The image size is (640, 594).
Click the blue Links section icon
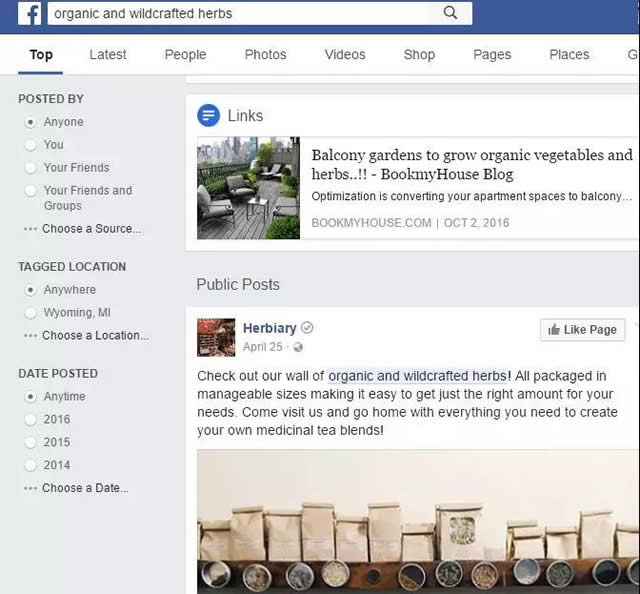(208, 115)
